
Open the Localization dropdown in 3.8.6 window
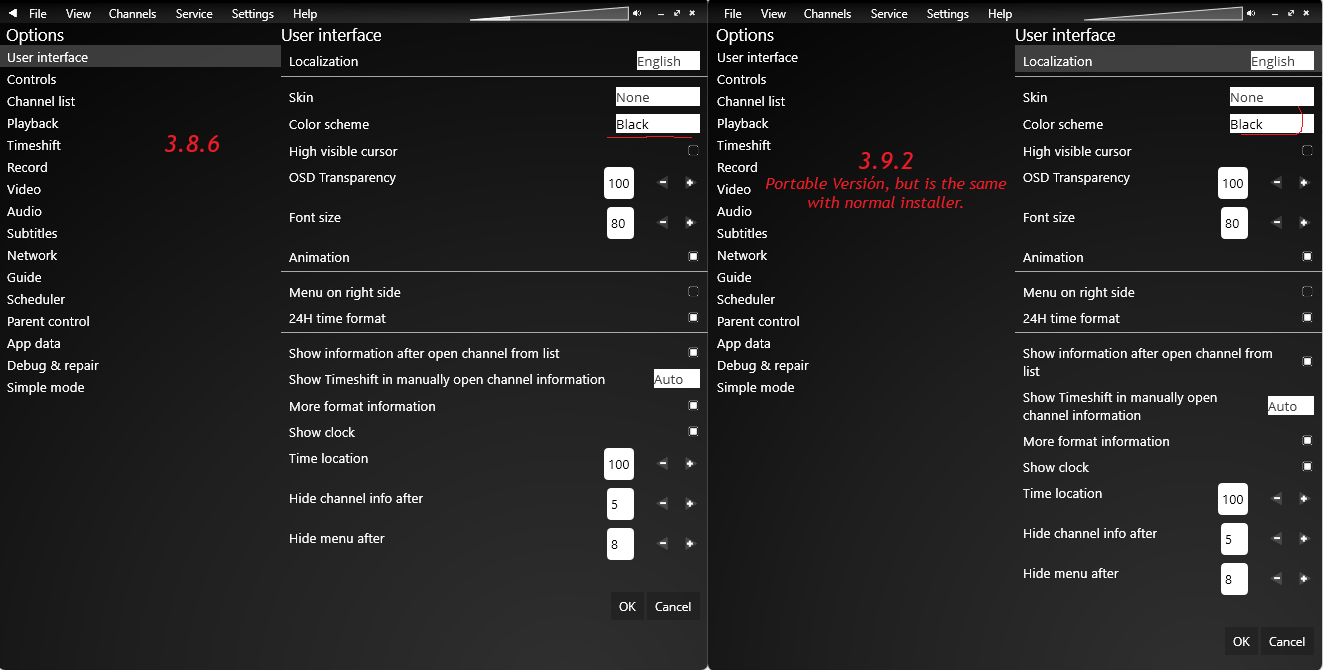pos(667,61)
